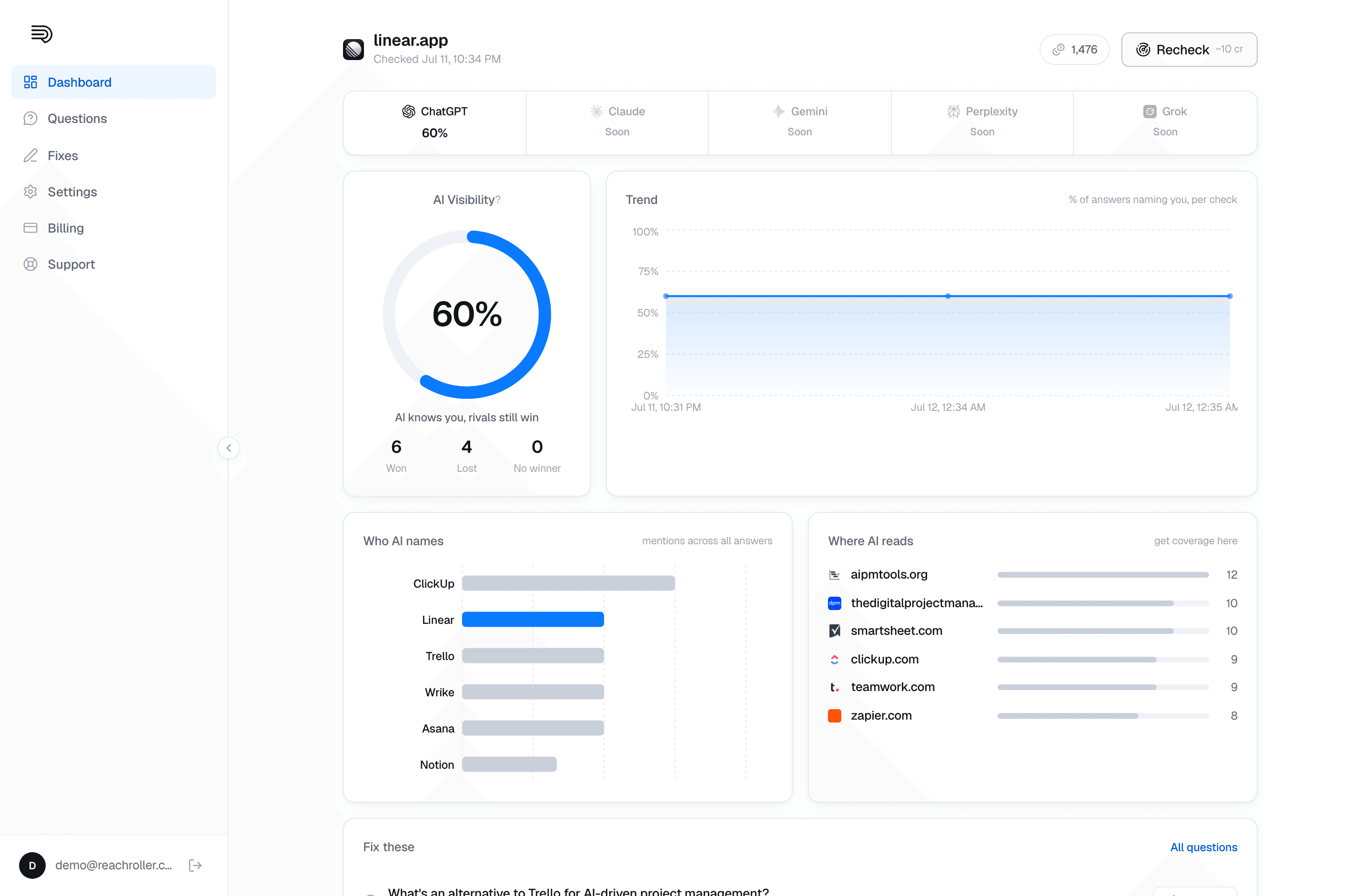Click the blue Linear mentions bar
This screenshot has width=1372, height=896.
point(533,619)
